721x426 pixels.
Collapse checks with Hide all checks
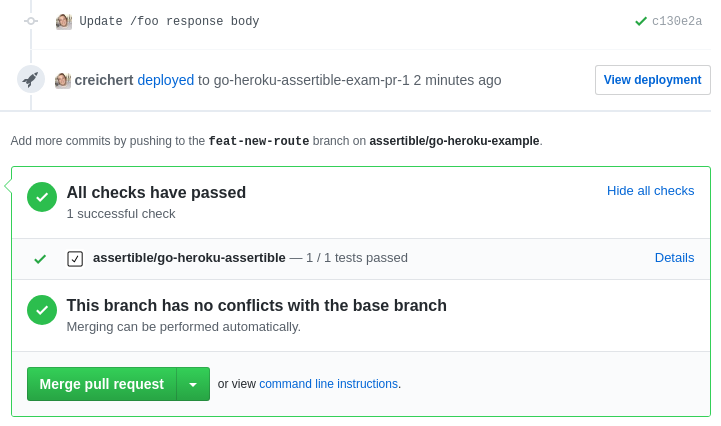tap(650, 190)
